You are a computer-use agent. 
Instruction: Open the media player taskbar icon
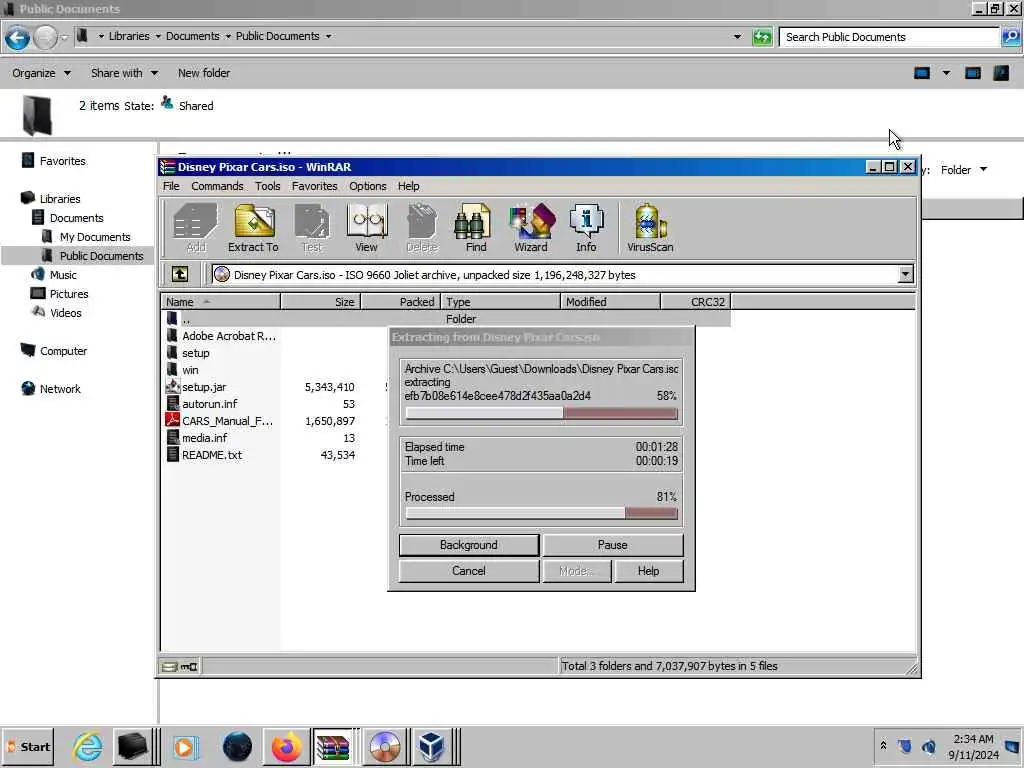pos(185,746)
